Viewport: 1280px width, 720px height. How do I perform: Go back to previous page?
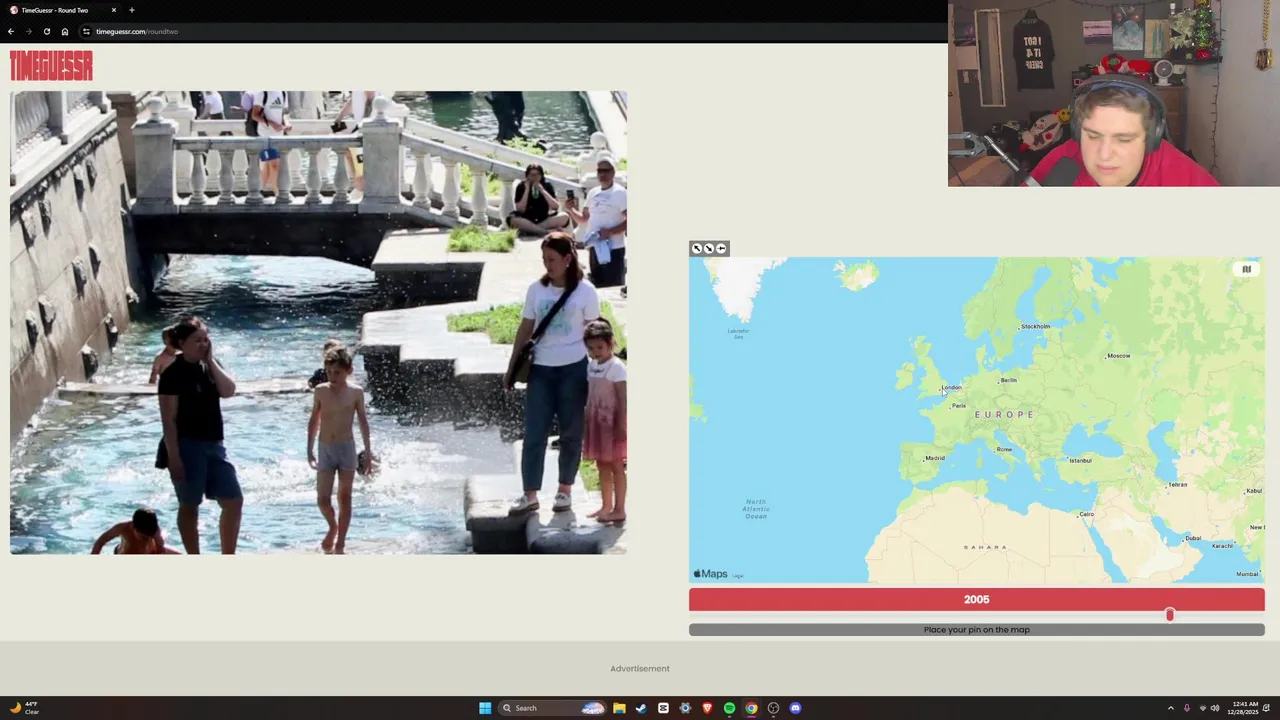[x=11, y=31]
